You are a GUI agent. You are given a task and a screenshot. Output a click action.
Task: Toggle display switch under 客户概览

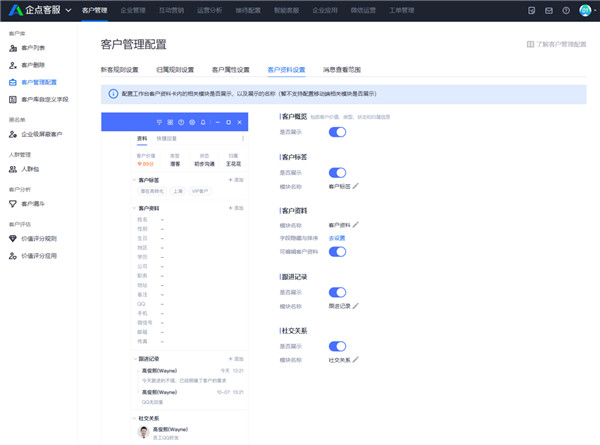tap(338, 132)
